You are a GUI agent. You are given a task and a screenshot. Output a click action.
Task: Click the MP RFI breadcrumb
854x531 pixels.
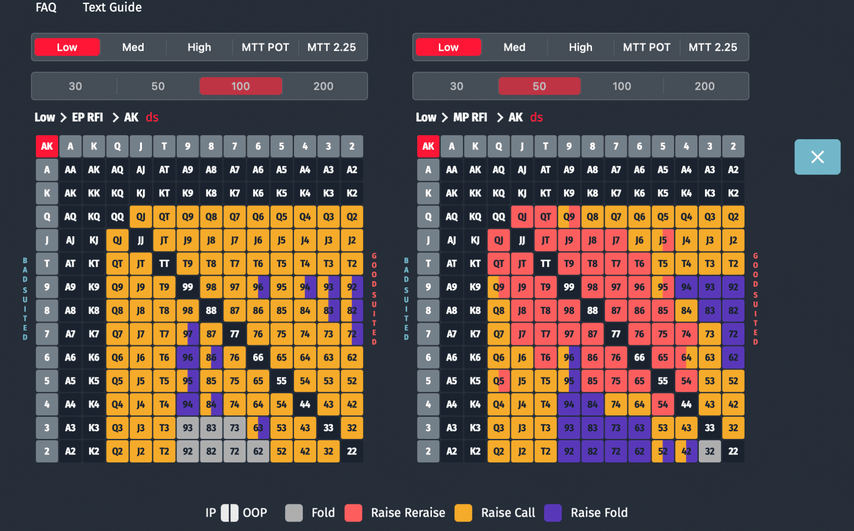pyautogui.click(x=468, y=118)
